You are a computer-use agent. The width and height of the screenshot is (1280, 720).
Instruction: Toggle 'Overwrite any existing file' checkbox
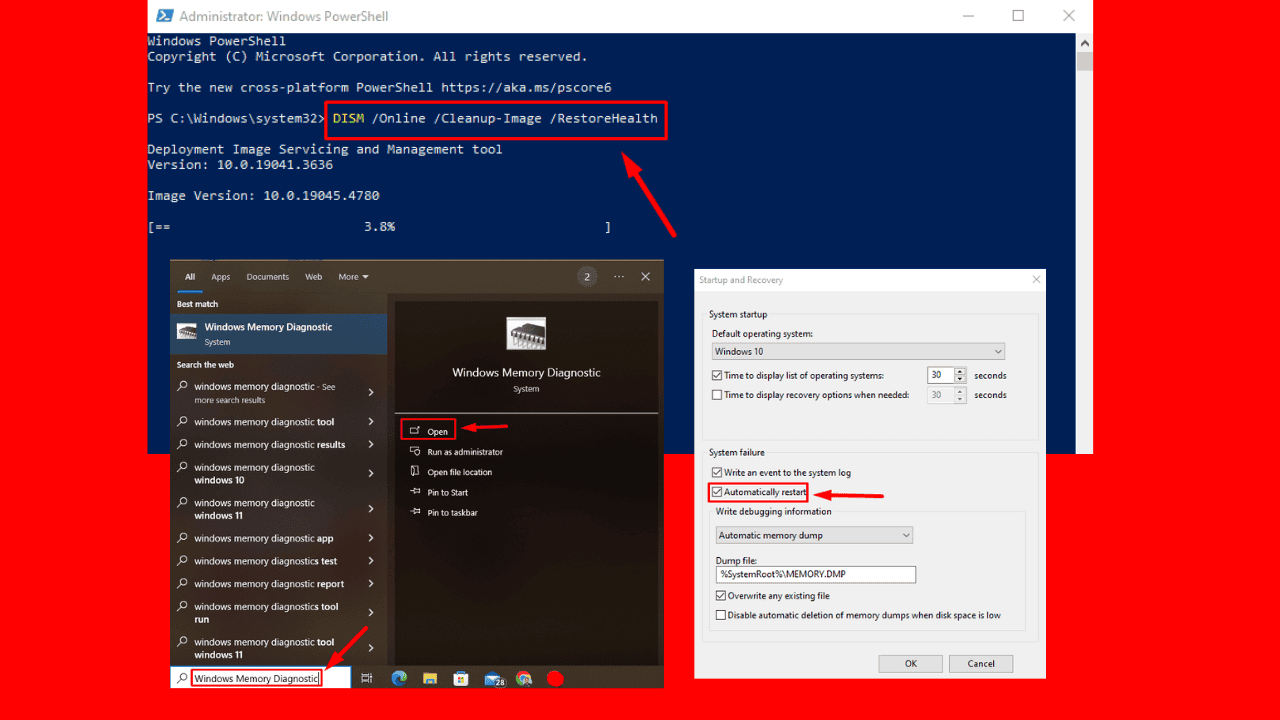coord(721,596)
